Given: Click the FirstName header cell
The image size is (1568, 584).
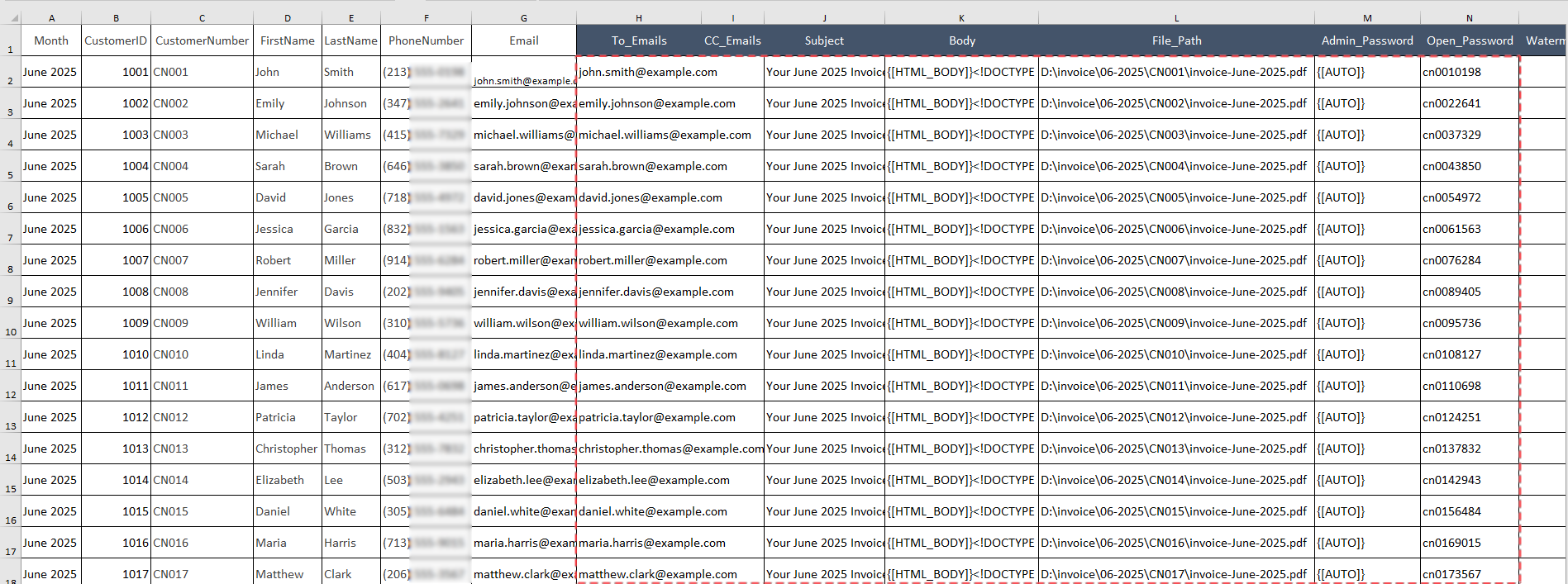Looking at the screenshot, I should [288, 40].
